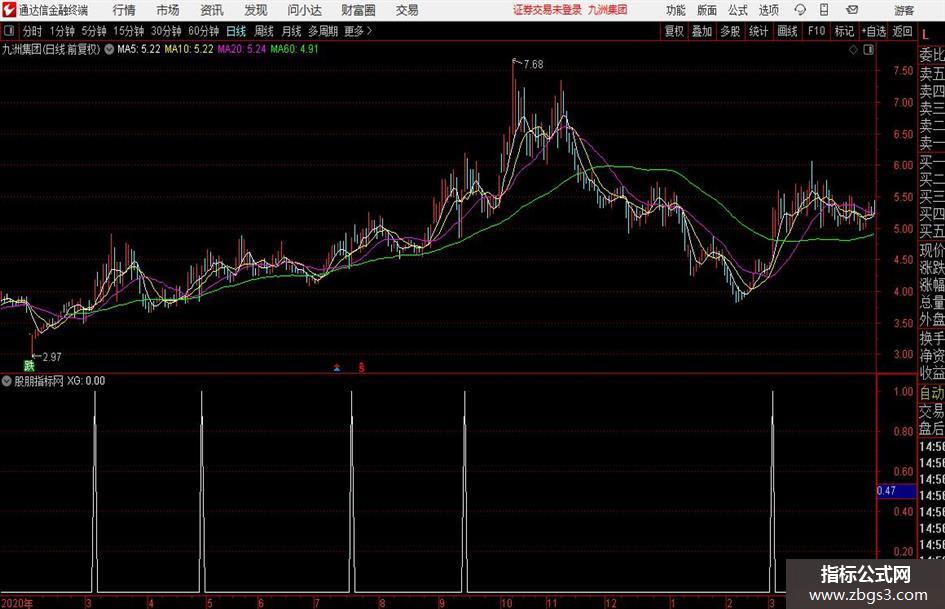945x609 pixels.
Task: Click the green 跌 marker below chart
Action: pyautogui.click(x=29, y=365)
